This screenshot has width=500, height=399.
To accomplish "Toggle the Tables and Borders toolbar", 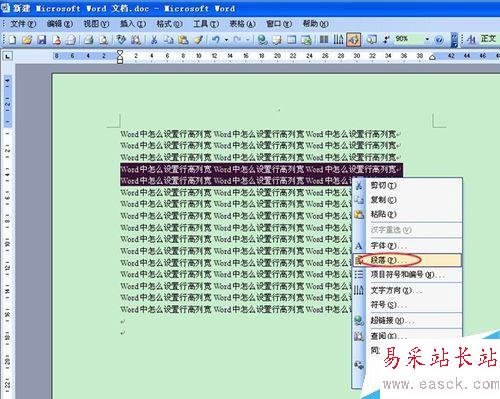I will tap(277, 40).
